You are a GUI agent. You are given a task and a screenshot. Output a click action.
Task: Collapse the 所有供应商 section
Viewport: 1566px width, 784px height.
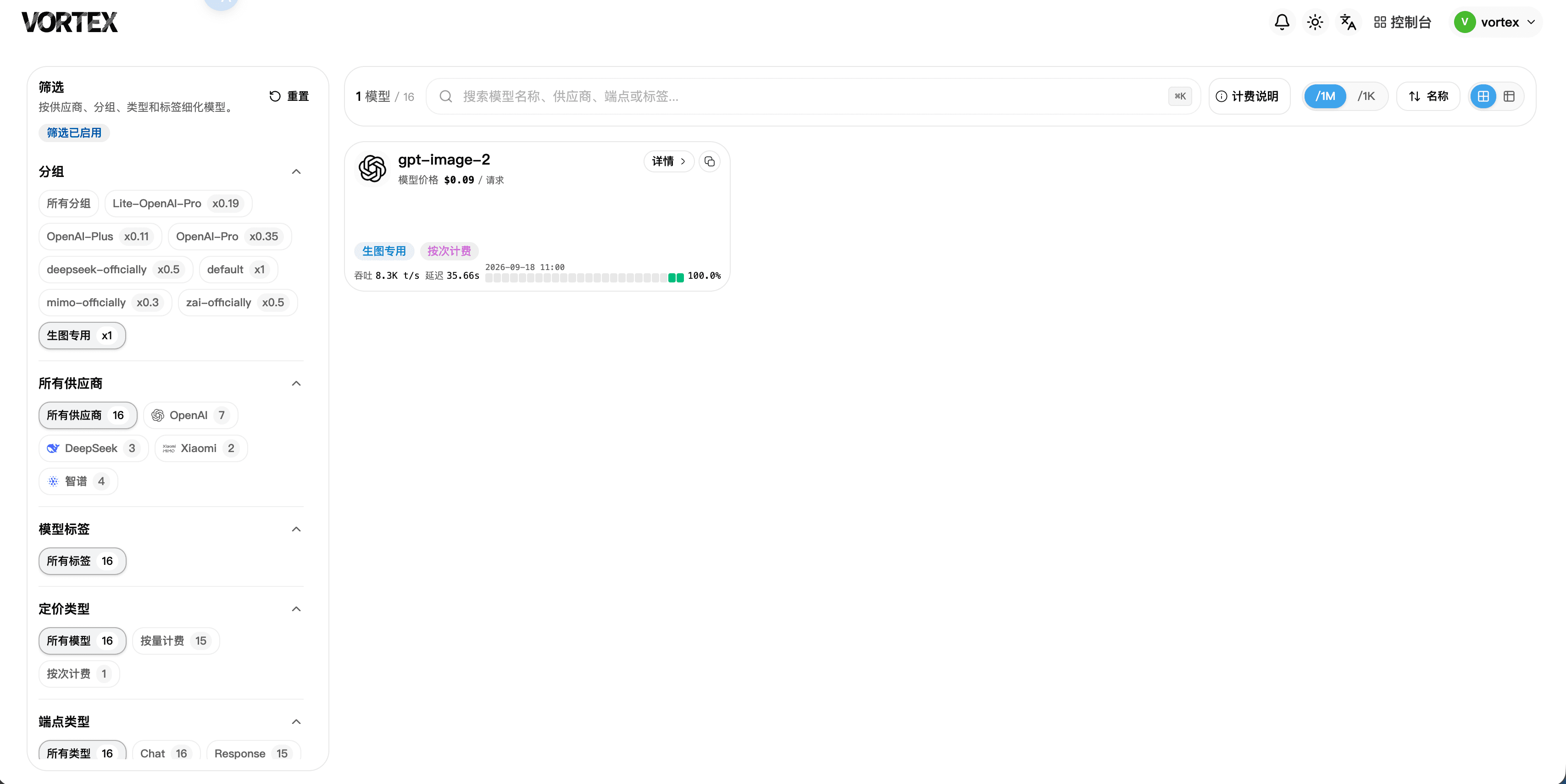click(x=296, y=383)
